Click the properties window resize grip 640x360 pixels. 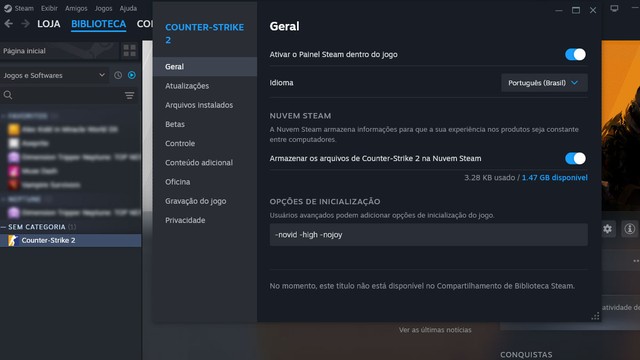point(595,316)
